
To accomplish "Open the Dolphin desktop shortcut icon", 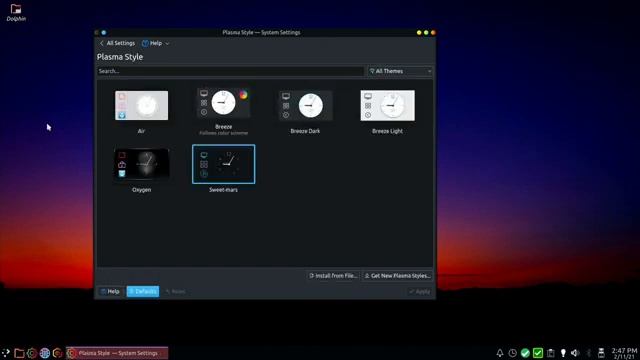I will click(x=16, y=13).
